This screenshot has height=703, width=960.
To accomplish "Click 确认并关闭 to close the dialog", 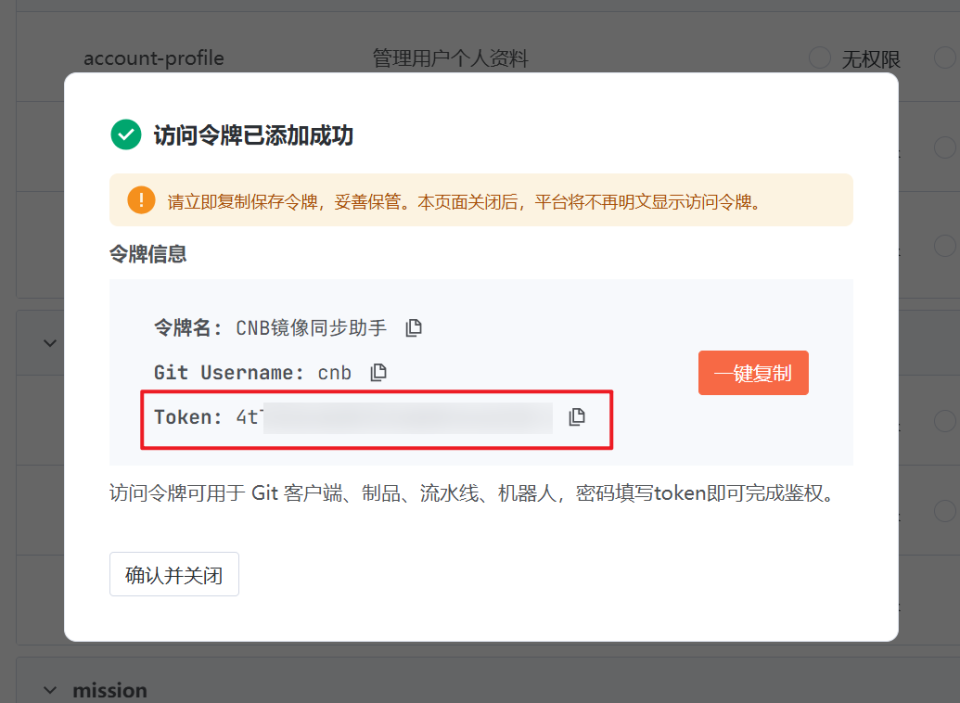I will tap(174, 574).
